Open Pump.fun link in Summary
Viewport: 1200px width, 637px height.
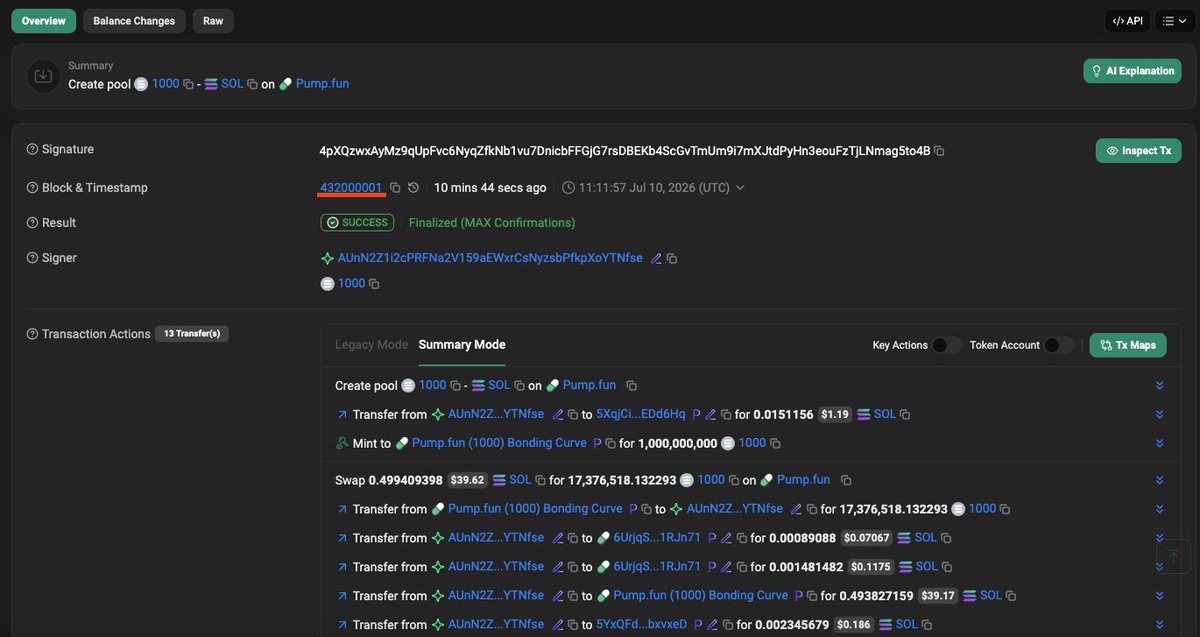322,84
